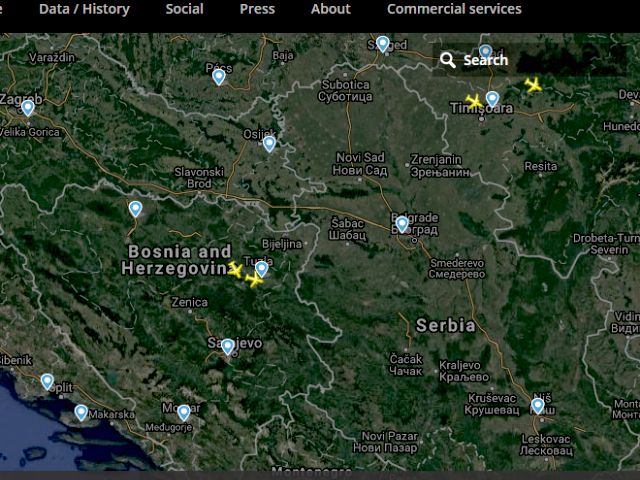
Task: Click the Serbia country label
Action: pyautogui.click(x=446, y=326)
